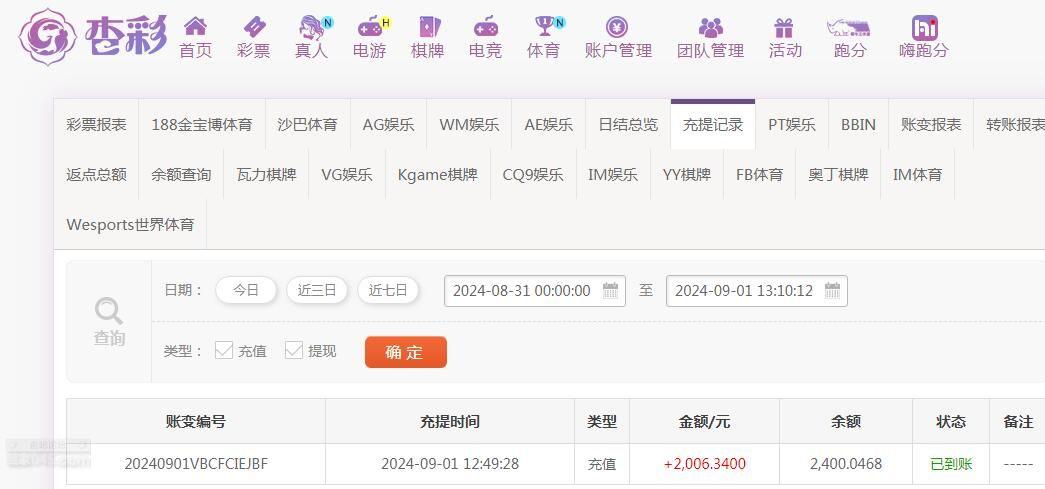The width and height of the screenshot is (1045, 489).
Task: Click balance value 2,400.0468
Action: click(846, 464)
